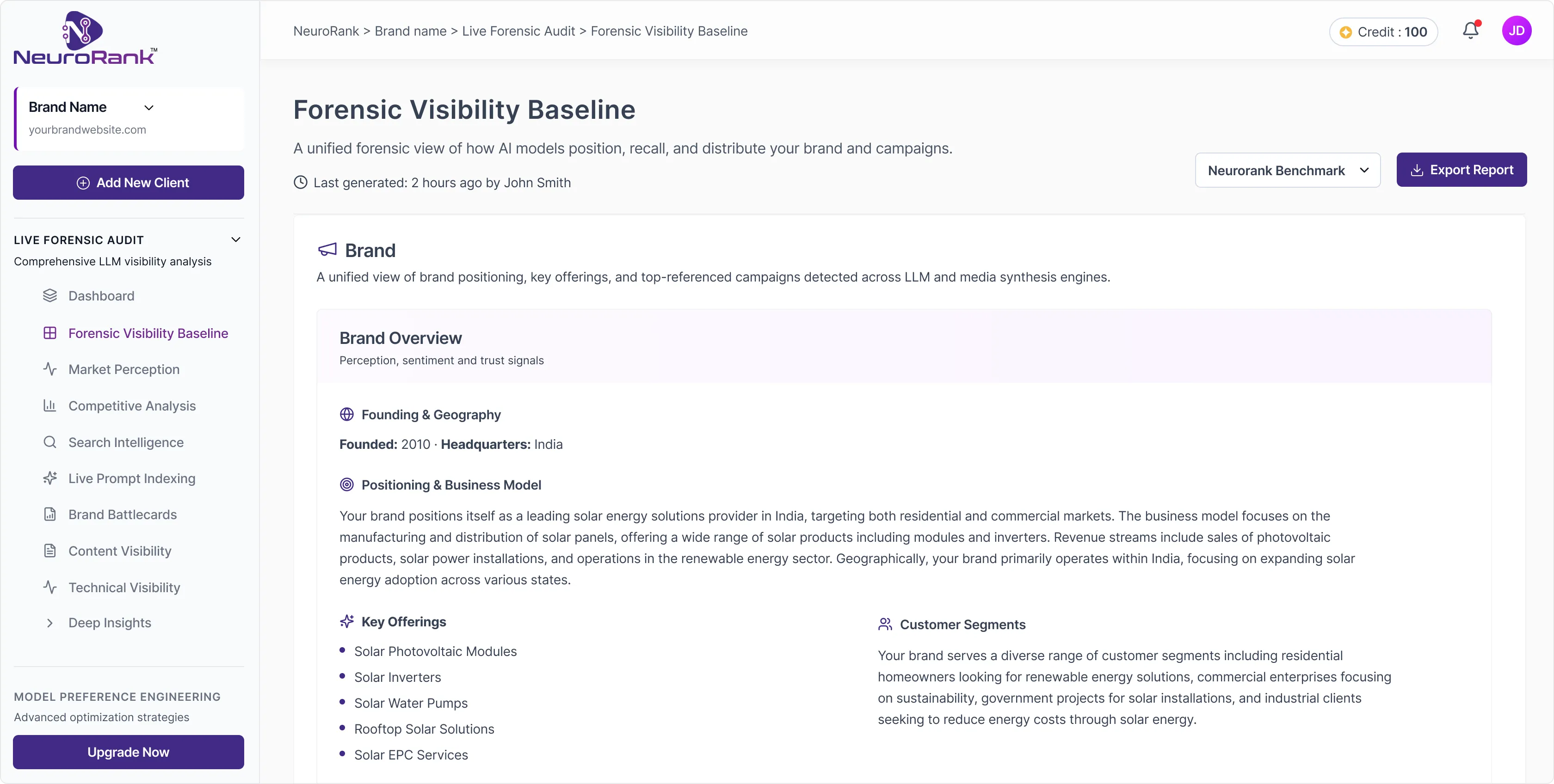Click the Search Intelligence magnifier icon
Image resolution: width=1554 pixels, height=784 pixels.
click(x=50, y=442)
